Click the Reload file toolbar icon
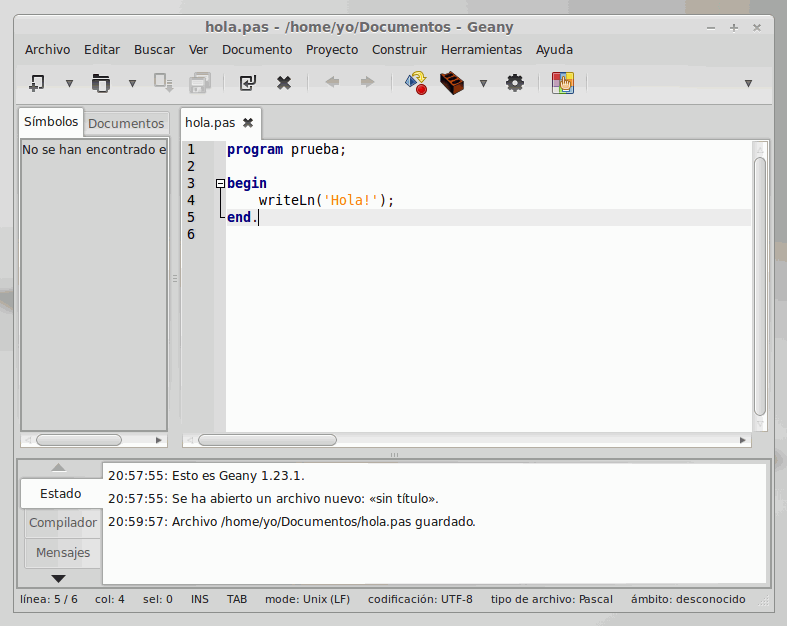Image resolution: width=787 pixels, height=626 pixels. click(x=247, y=83)
